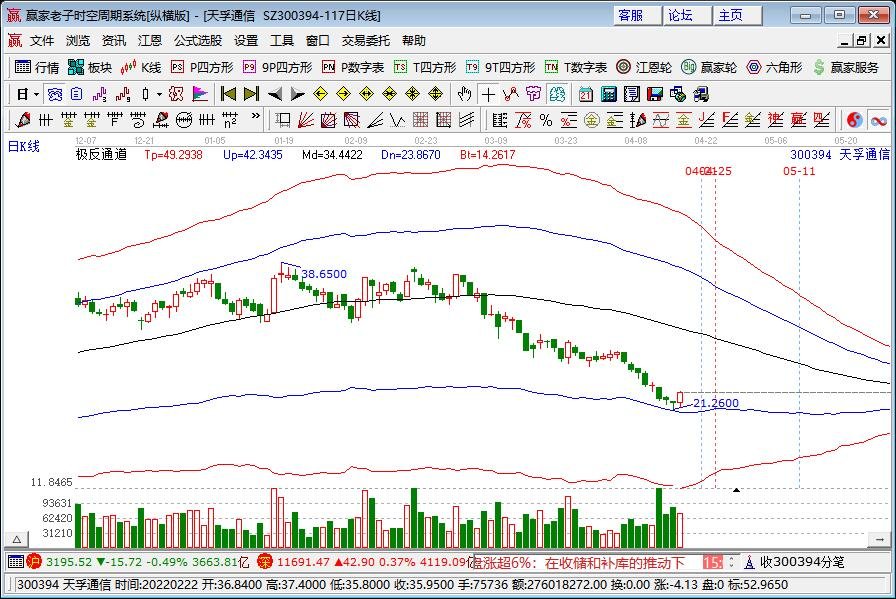Open the 帮助 menu
This screenshot has width=896, height=599.
[x=414, y=41]
